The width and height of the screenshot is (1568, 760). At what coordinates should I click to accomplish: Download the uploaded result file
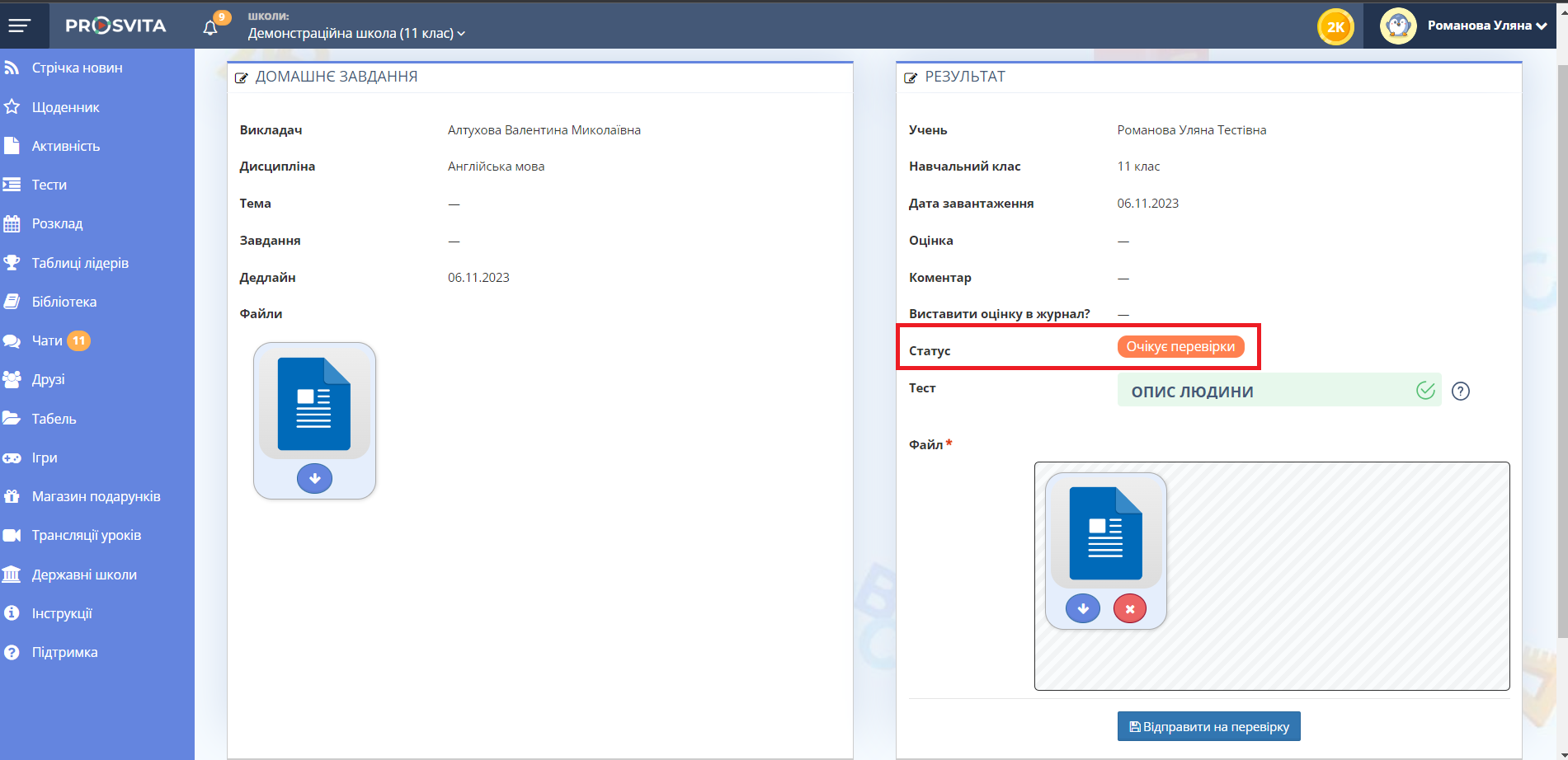pyautogui.click(x=1082, y=608)
